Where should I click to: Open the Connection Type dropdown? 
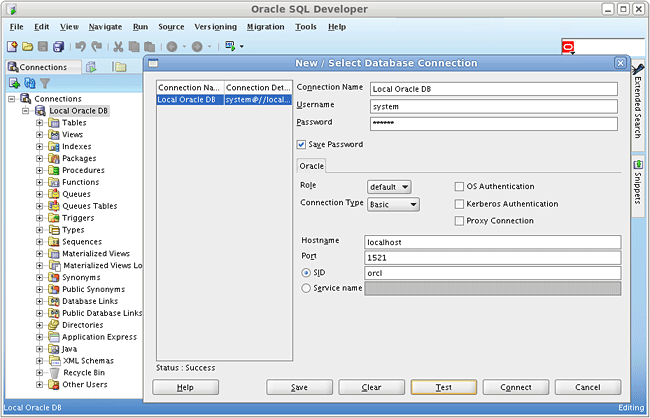click(393, 204)
